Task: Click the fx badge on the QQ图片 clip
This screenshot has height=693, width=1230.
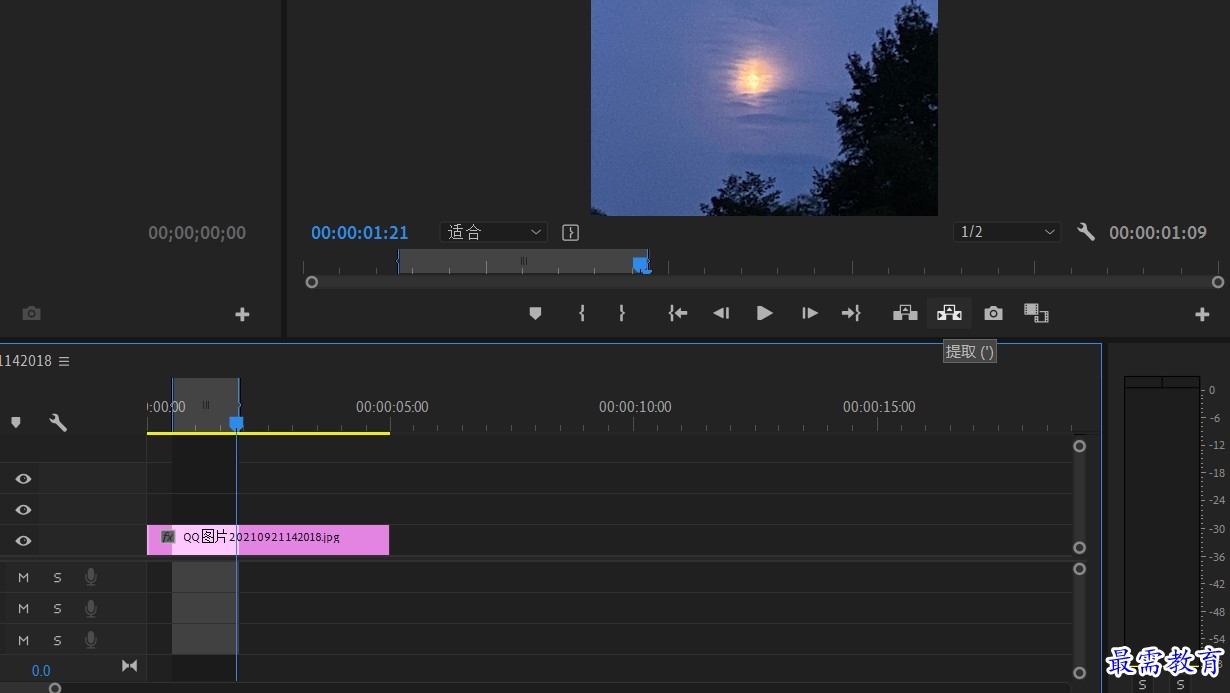Action: (x=168, y=537)
